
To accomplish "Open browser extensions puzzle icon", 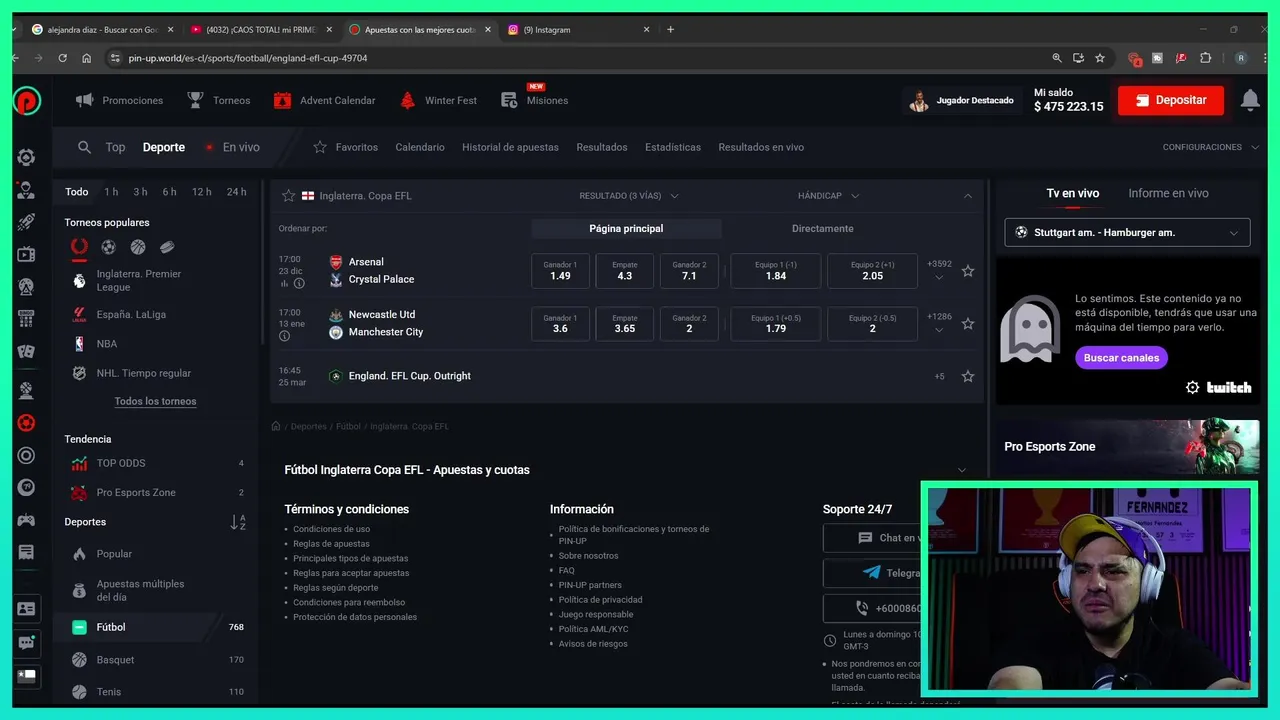I will (x=1205, y=58).
